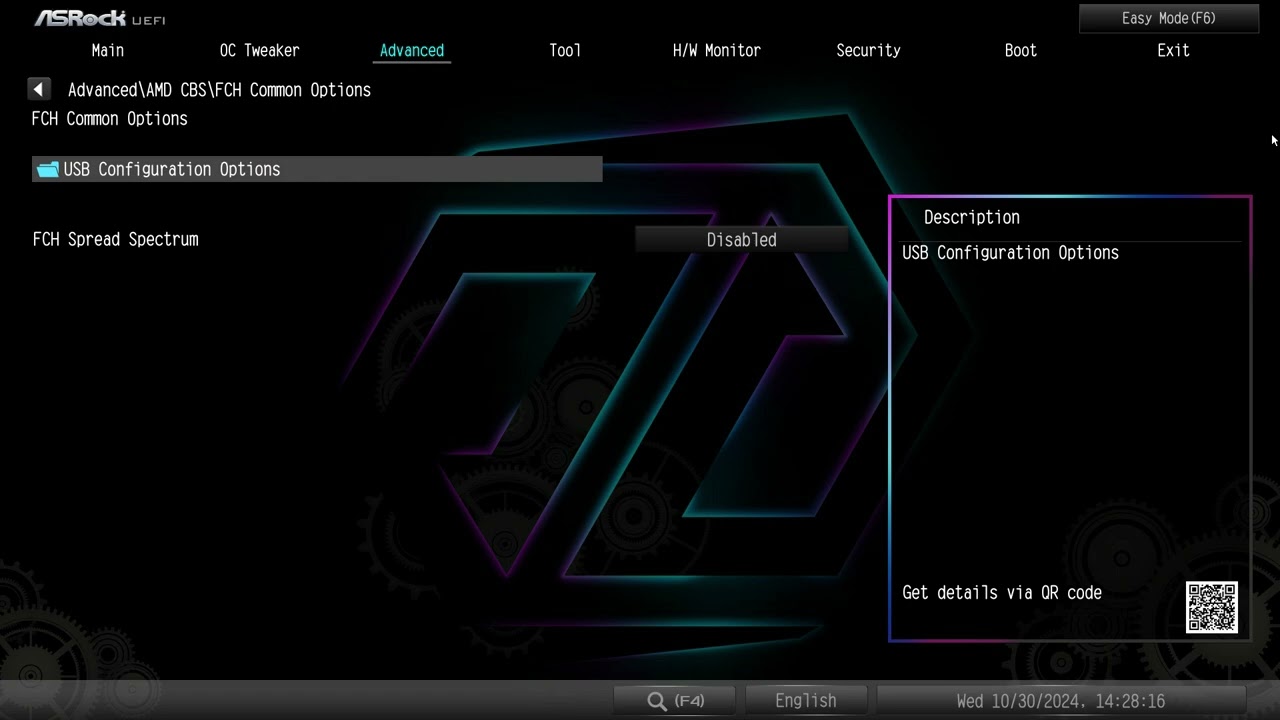Viewport: 1280px width, 720px height.
Task: Select USB Configuration Options entry
Action: (x=317, y=169)
